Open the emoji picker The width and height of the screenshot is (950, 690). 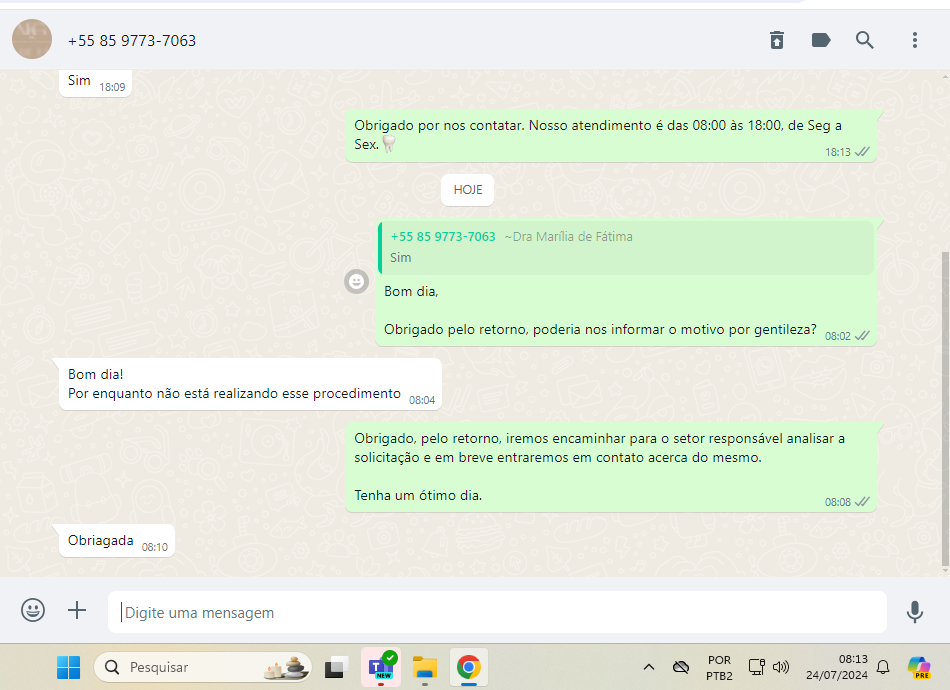coord(33,610)
